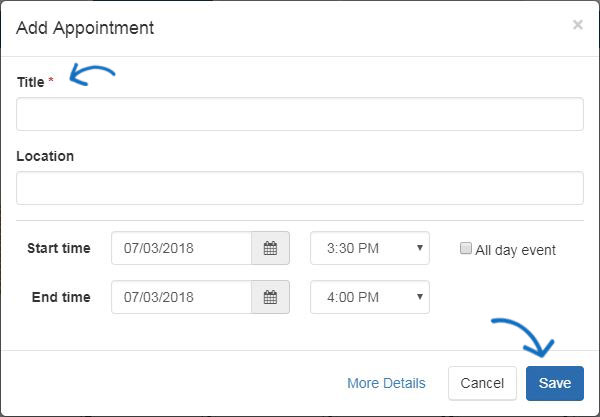Click the 'Add Appointment' dialog heading
Screen dimensions: 600x417
point(85,28)
